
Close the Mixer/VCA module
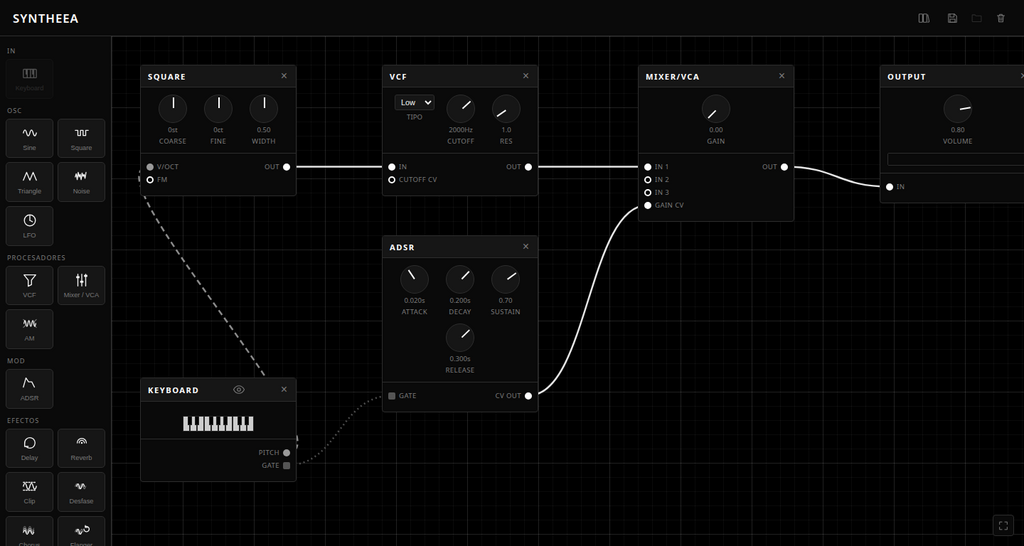pyautogui.click(x=782, y=76)
